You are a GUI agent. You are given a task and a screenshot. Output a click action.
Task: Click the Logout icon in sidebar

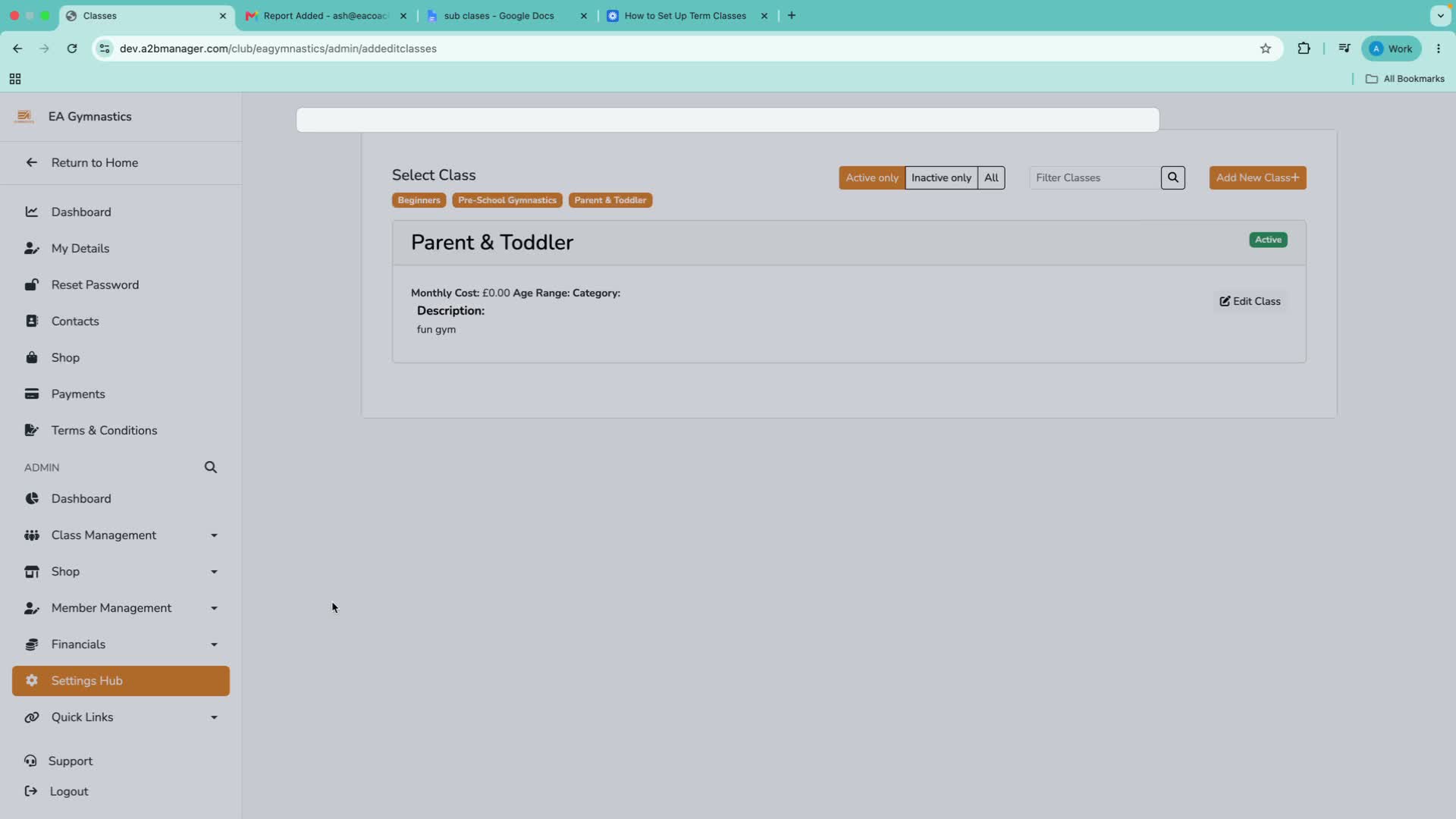point(31,791)
